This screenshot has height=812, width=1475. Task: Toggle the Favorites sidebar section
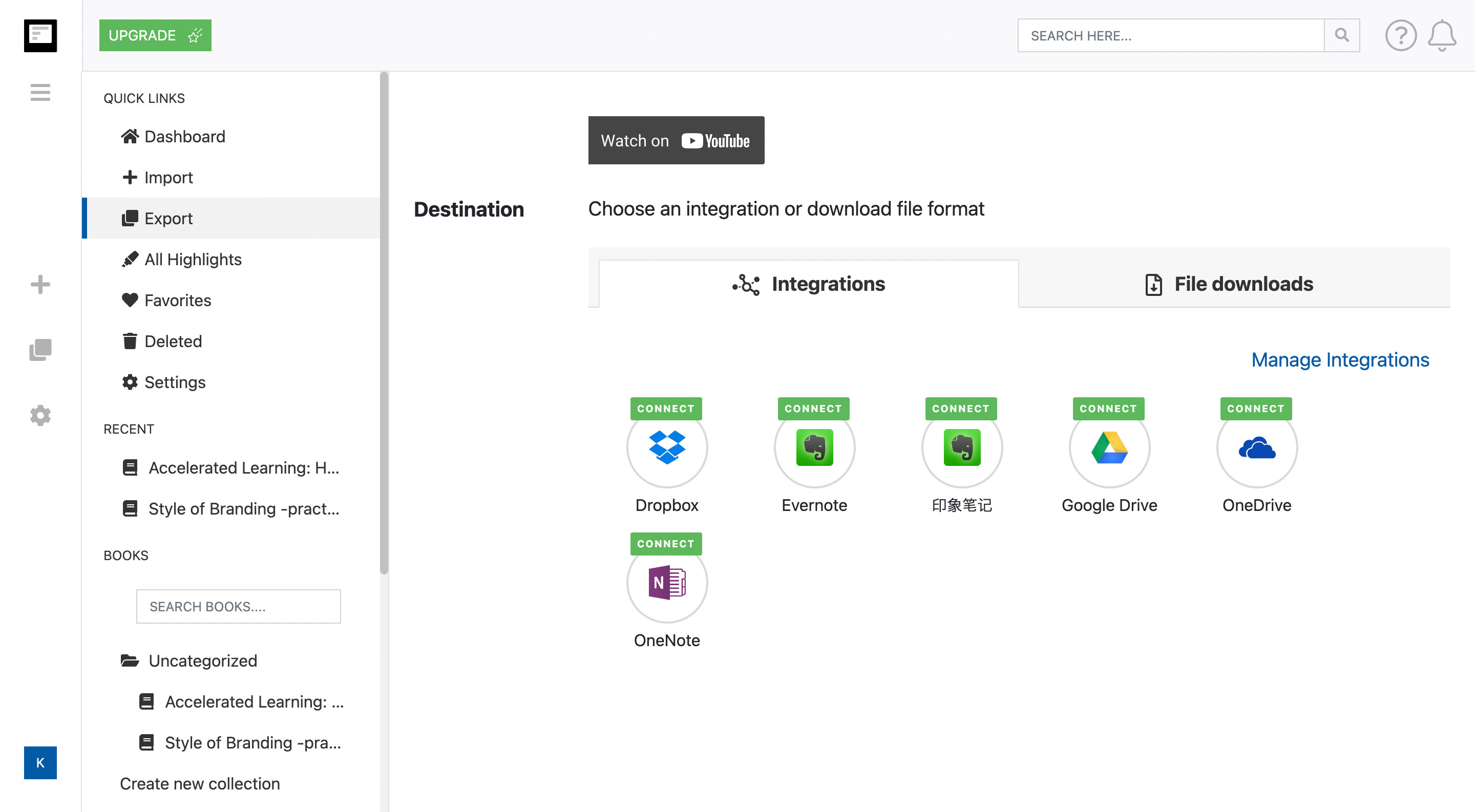[x=178, y=300]
